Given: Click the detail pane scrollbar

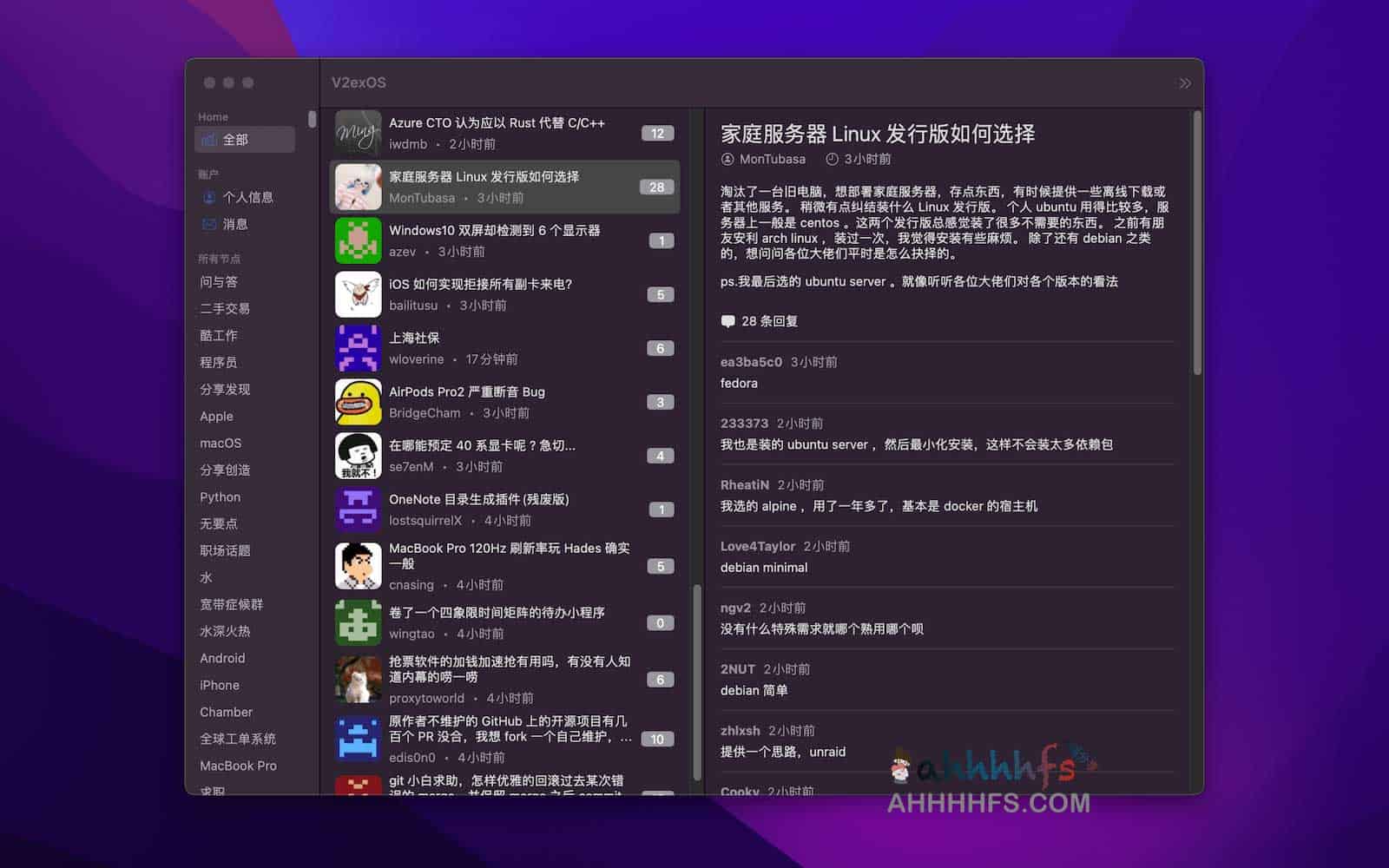Looking at the screenshot, I should point(1197,243).
